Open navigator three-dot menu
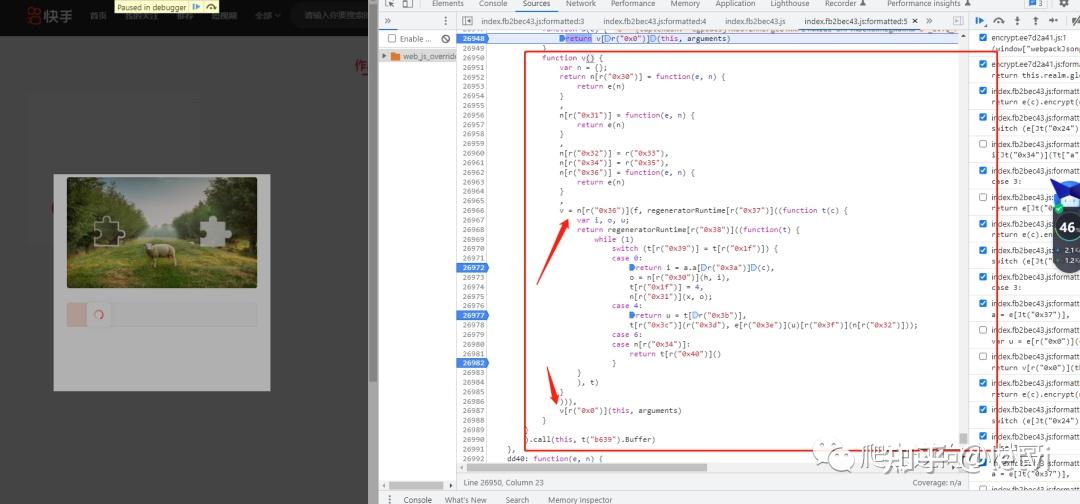1080x504 pixels. point(446,21)
